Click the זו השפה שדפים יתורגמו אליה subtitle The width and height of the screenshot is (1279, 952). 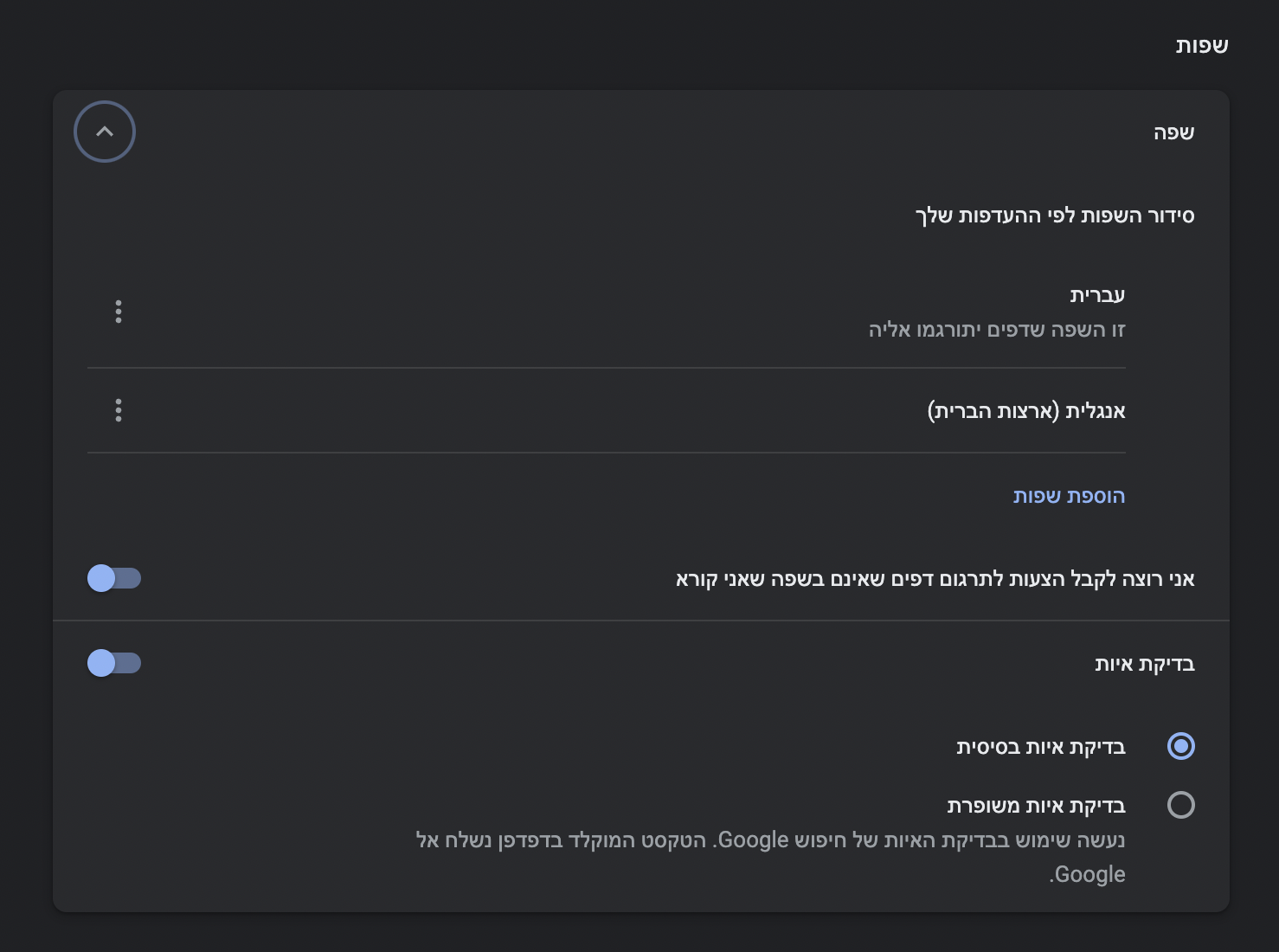pyautogui.click(x=997, y=330)
